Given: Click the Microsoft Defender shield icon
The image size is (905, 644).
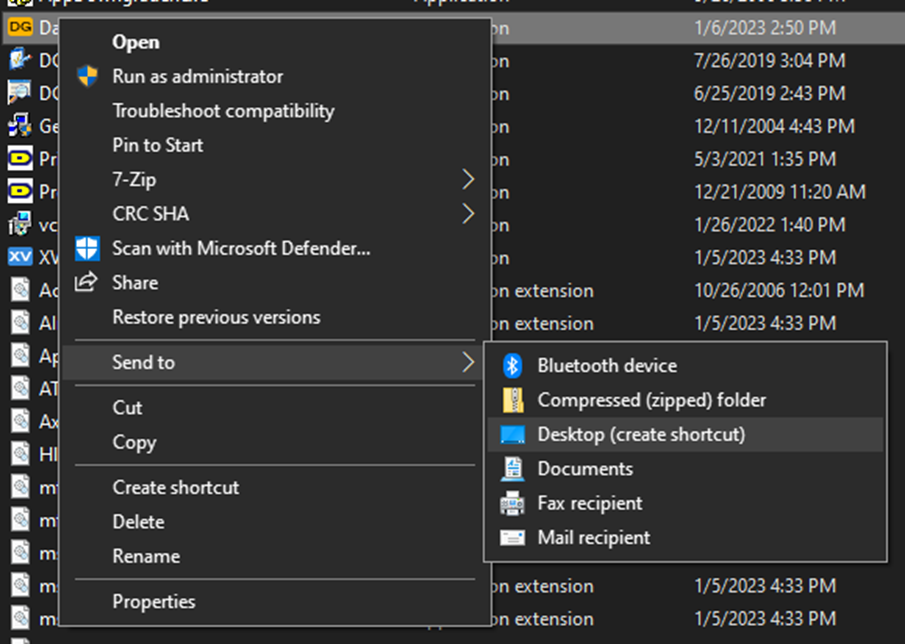Looking at the screenshot, I should coord(88,248).
